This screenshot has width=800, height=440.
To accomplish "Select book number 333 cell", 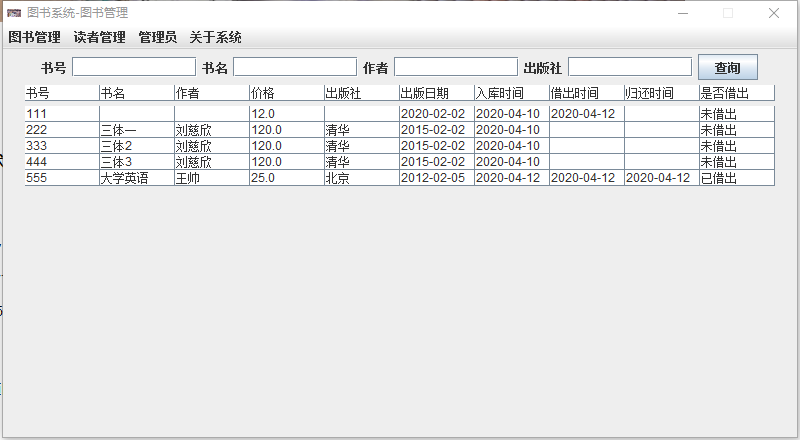I will (x=62, y=146).
